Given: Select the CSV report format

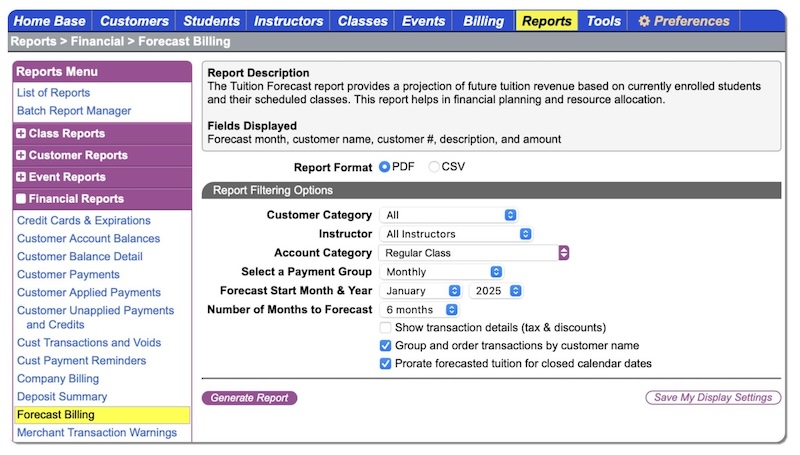Looking at the screenshot, I should [434, 167].
